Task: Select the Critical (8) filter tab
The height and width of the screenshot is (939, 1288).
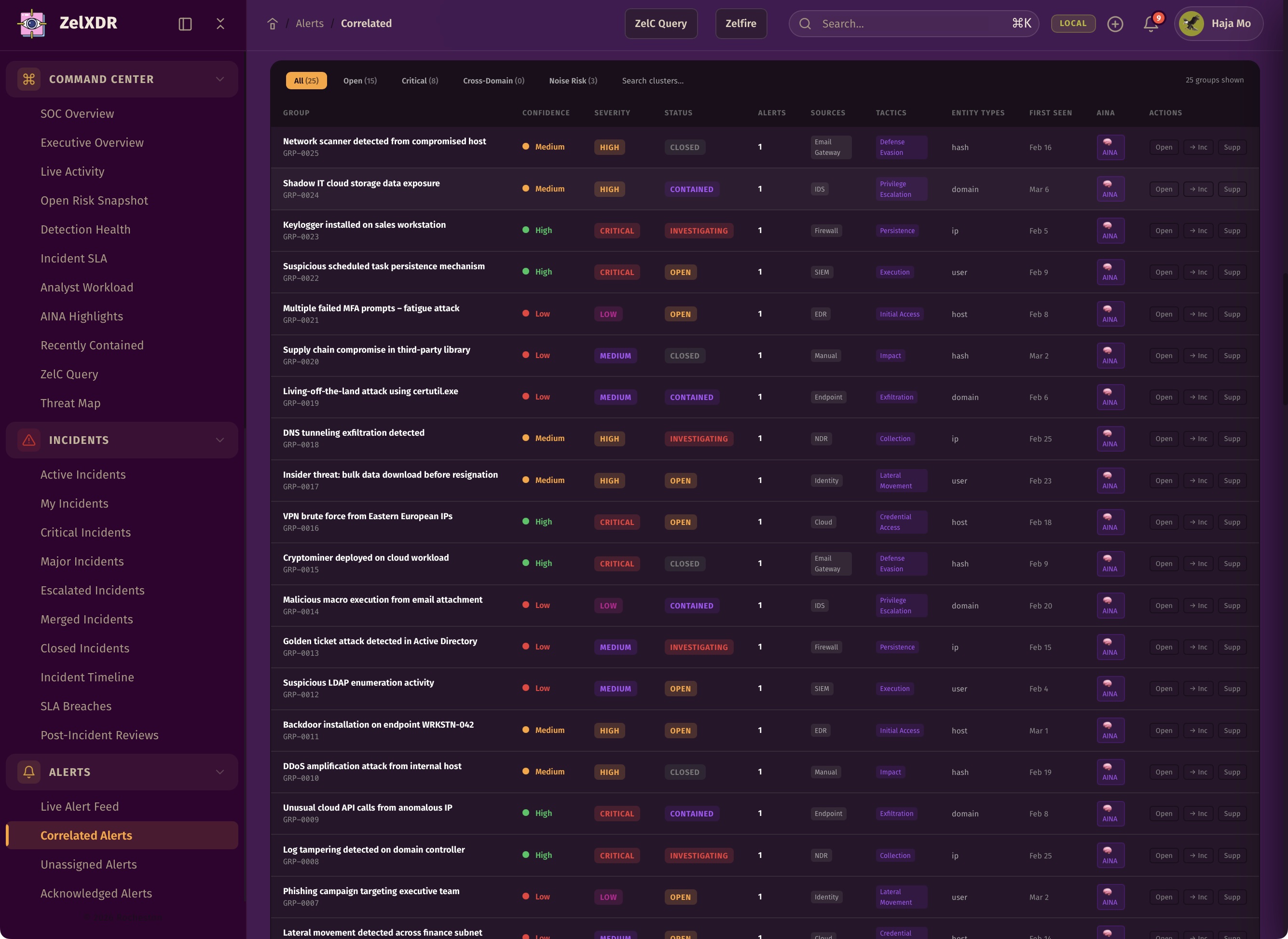Action: 419,81
